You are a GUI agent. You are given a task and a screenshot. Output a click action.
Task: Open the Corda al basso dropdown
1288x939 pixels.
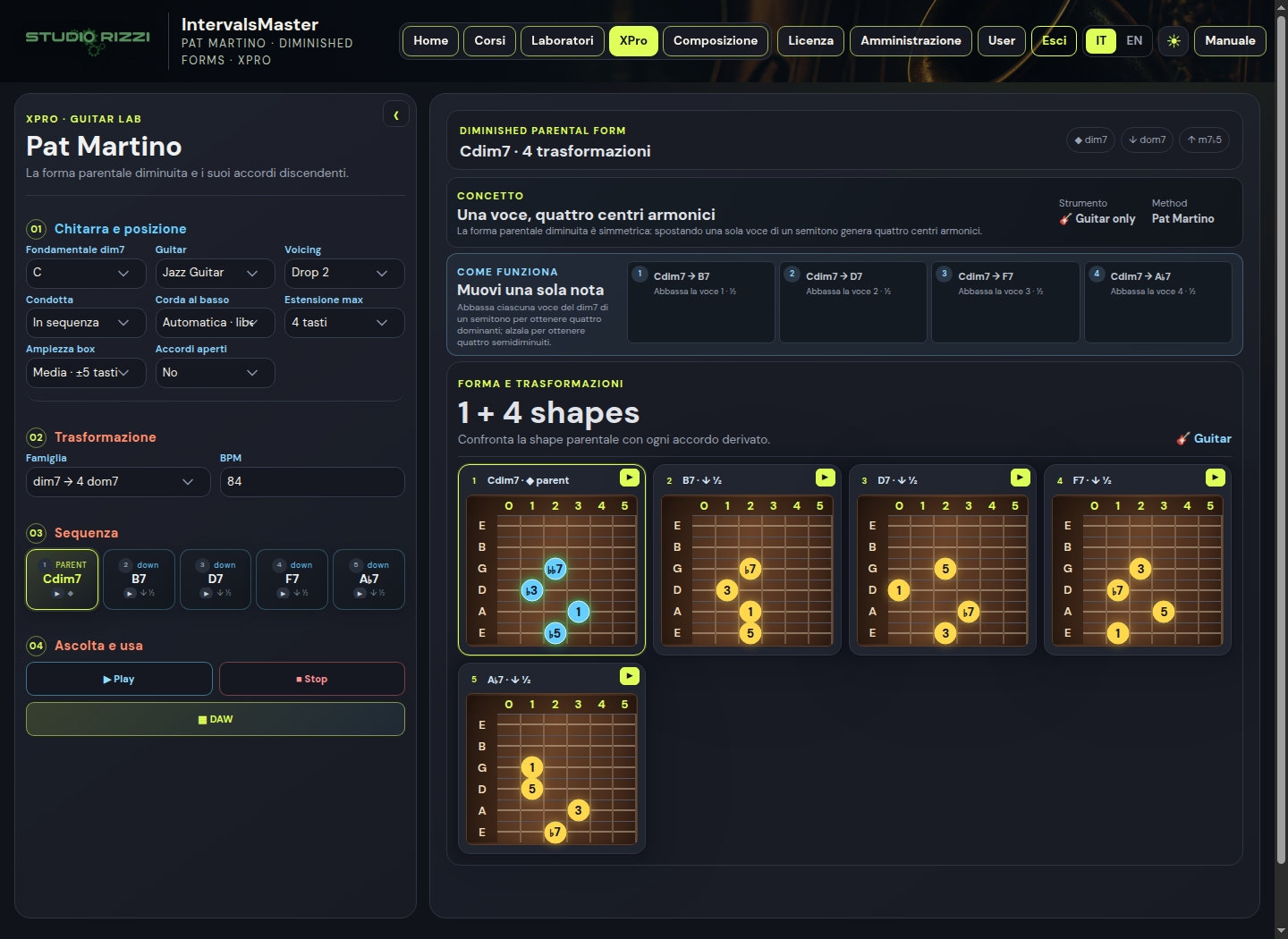pyautogui.click(x=215, y=323)
